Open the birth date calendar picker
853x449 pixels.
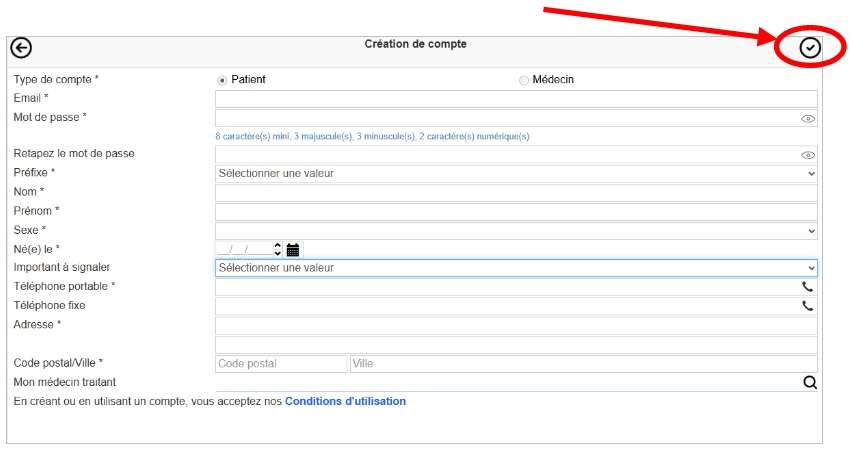coord(293,249)
